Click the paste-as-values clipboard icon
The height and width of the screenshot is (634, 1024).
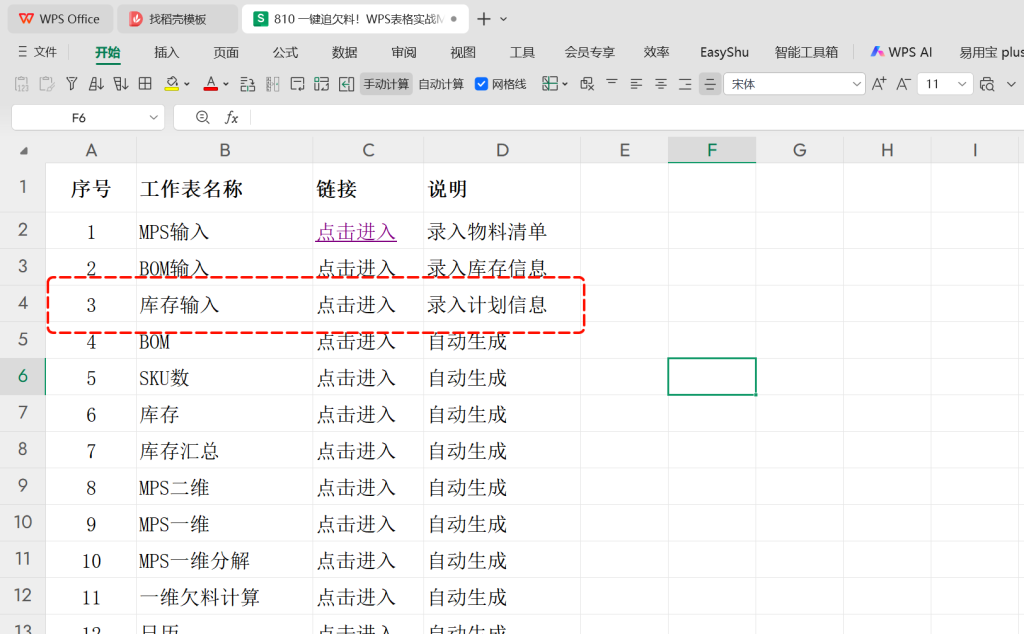tap(22, 84)
